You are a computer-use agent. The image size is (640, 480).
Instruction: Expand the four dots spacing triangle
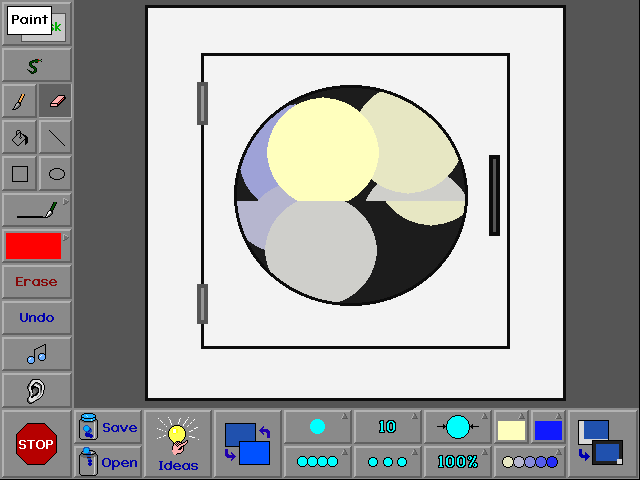[345, 452]
